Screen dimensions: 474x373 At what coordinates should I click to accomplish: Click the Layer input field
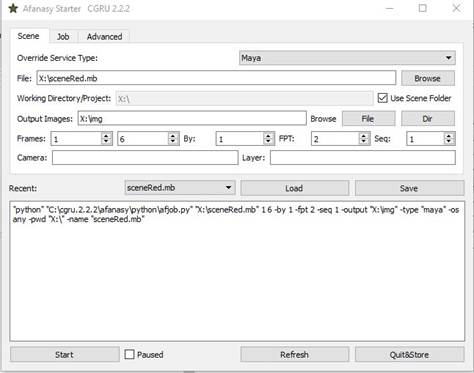(363, 158)
